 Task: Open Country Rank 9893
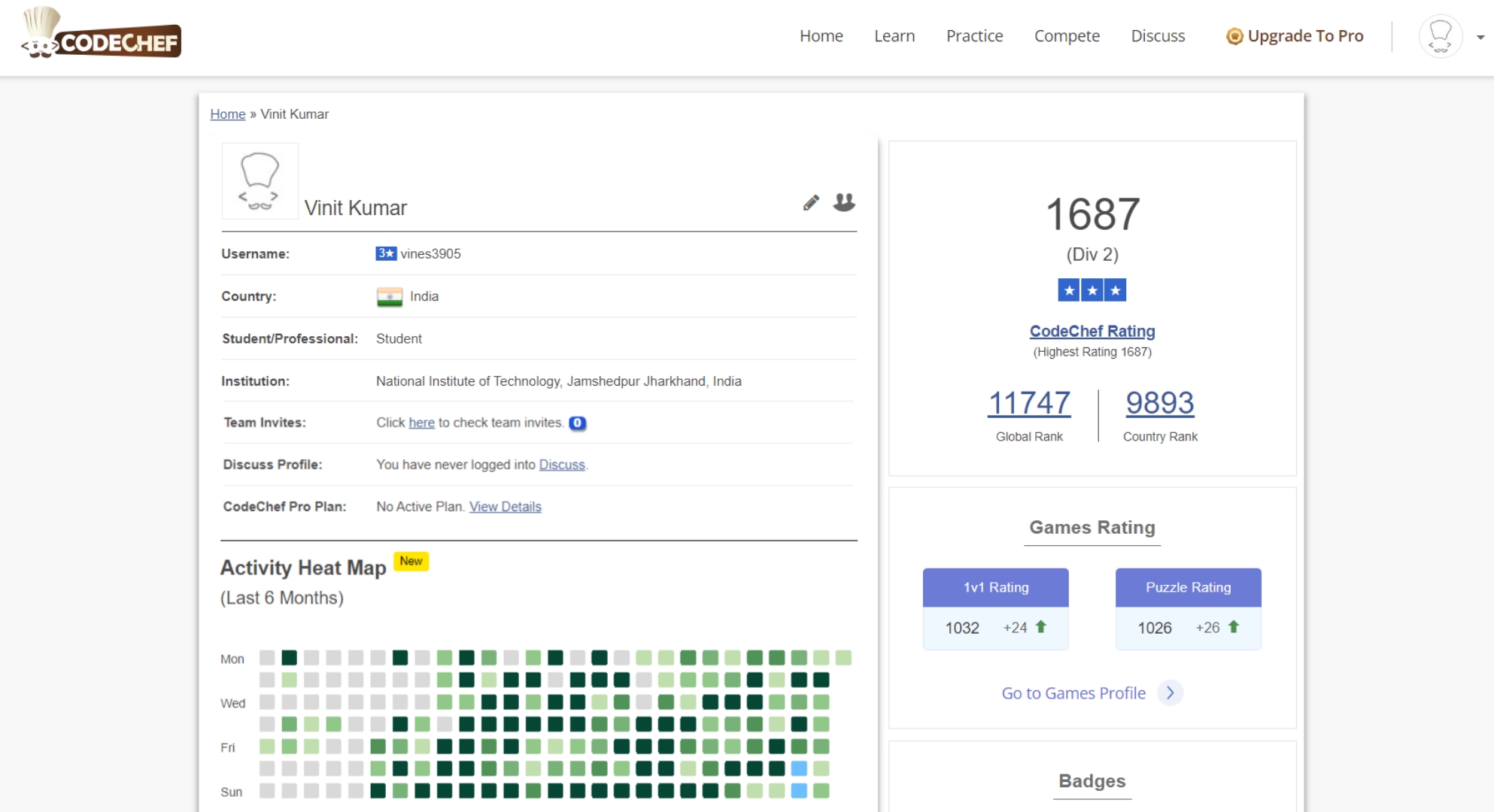coord(1160,403)
